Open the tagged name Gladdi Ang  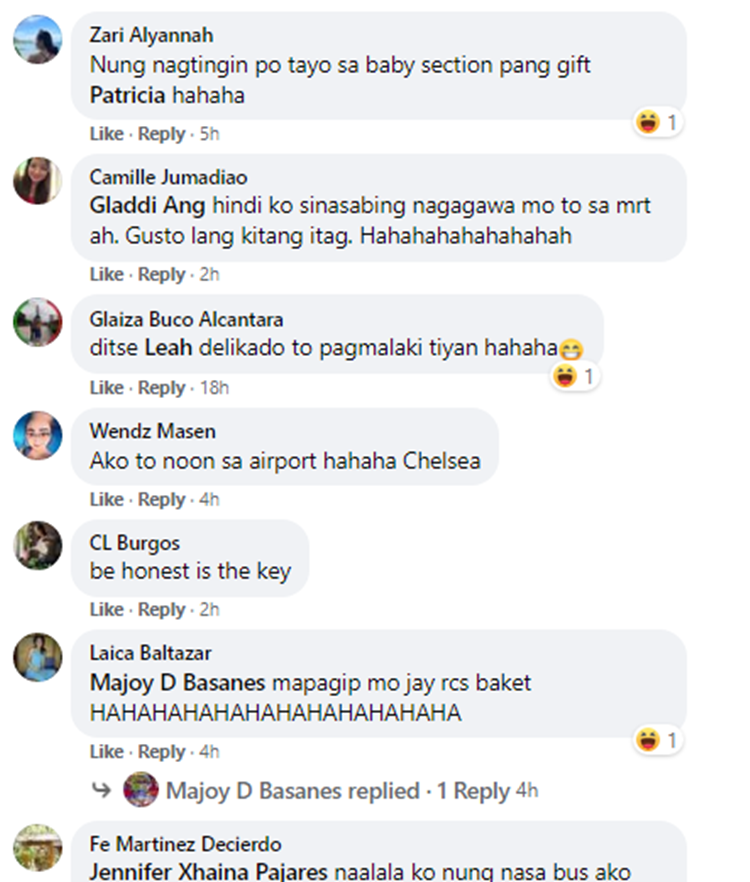click(147, 205)
